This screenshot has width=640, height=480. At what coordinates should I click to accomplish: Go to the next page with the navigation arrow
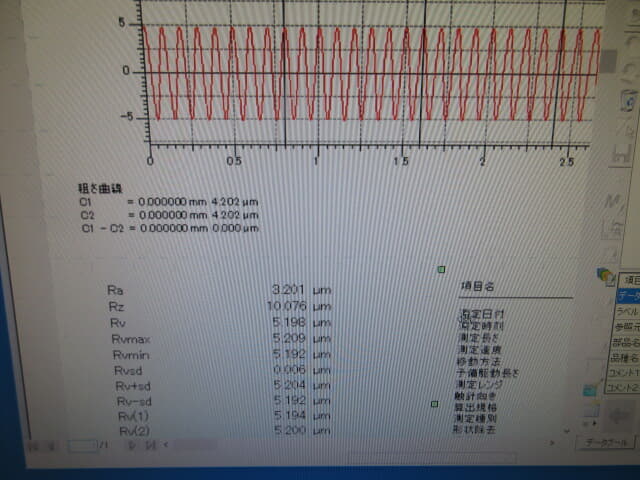coord(131,445)
